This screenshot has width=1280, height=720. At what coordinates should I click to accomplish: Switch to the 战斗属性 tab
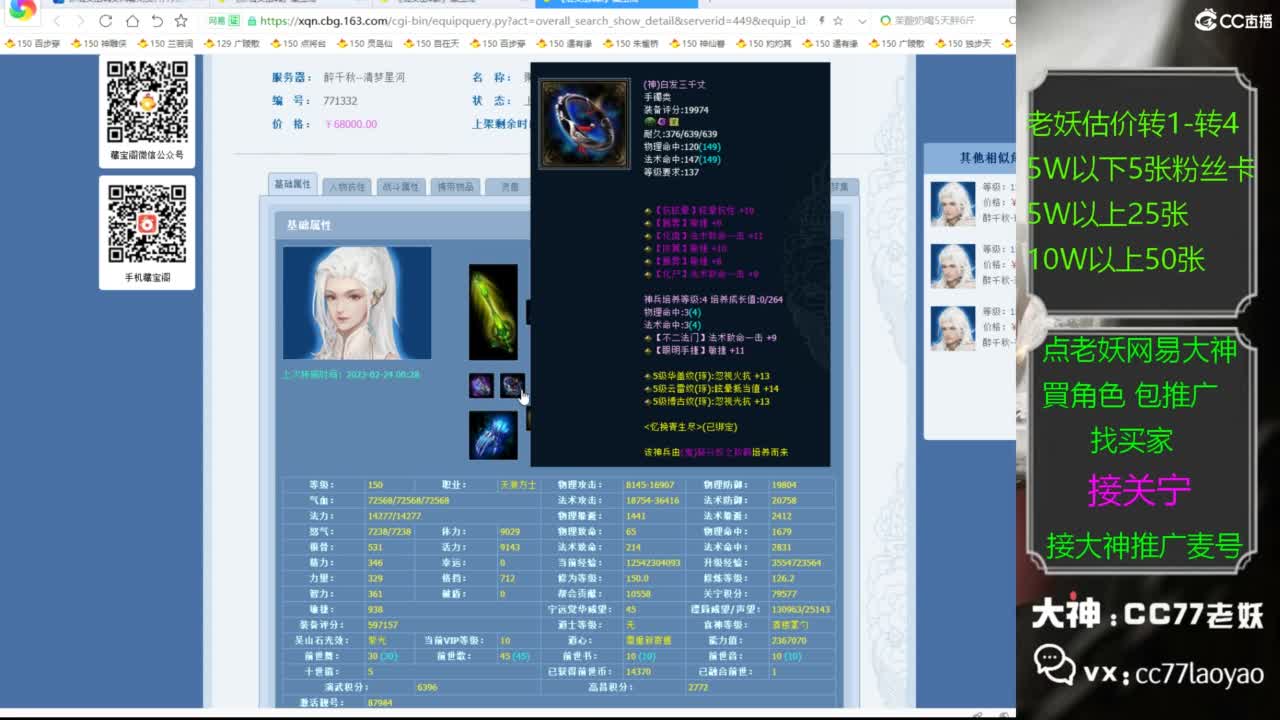pos(400,186)
